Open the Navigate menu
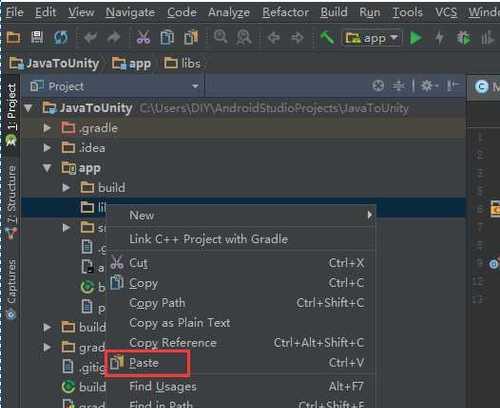The width and height of the screenshot is (500, 408). 130,12
